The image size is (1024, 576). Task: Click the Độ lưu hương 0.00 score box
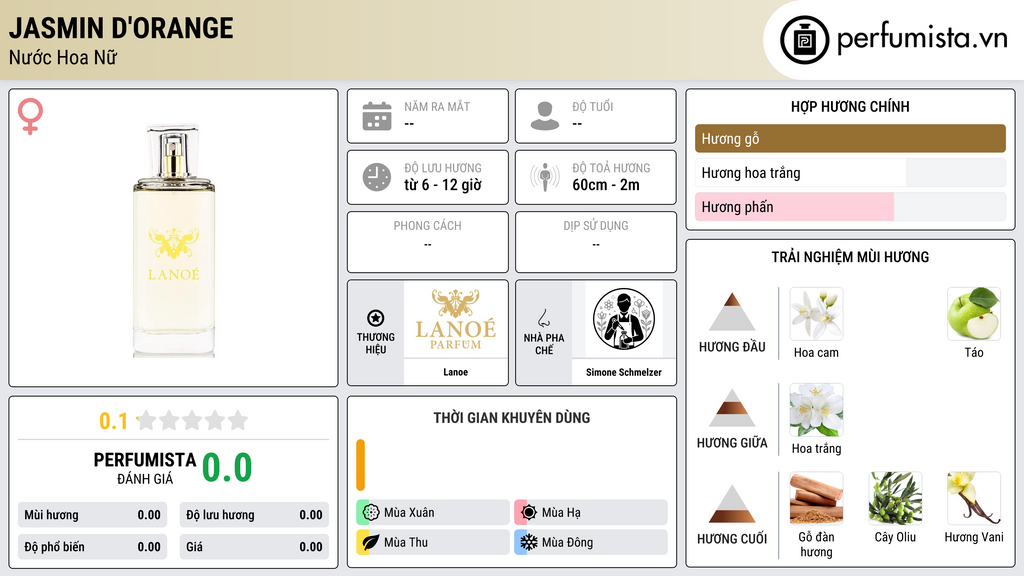[254, 515]
